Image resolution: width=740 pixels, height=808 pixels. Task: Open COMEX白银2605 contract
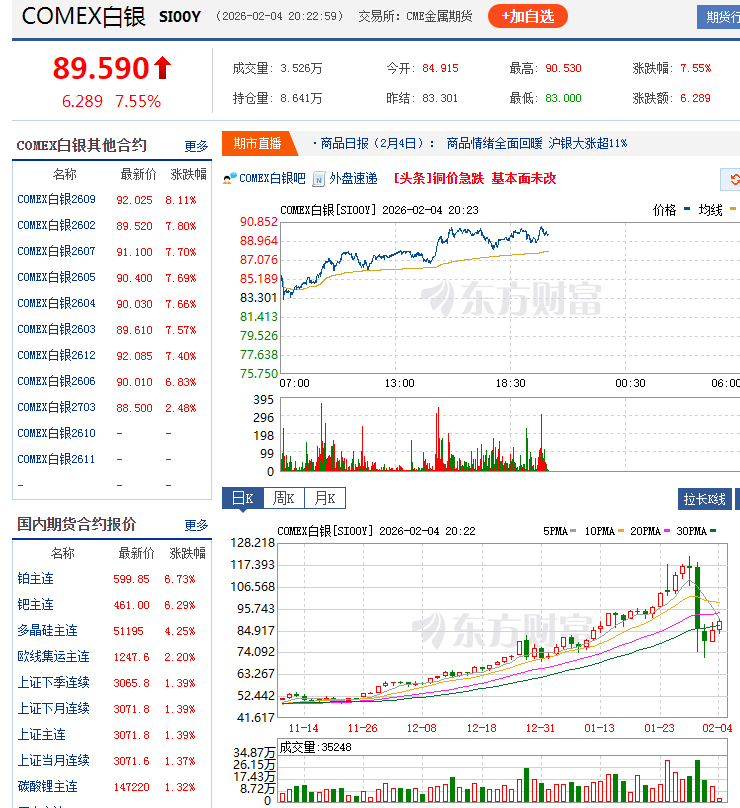(x=56, y=277)
